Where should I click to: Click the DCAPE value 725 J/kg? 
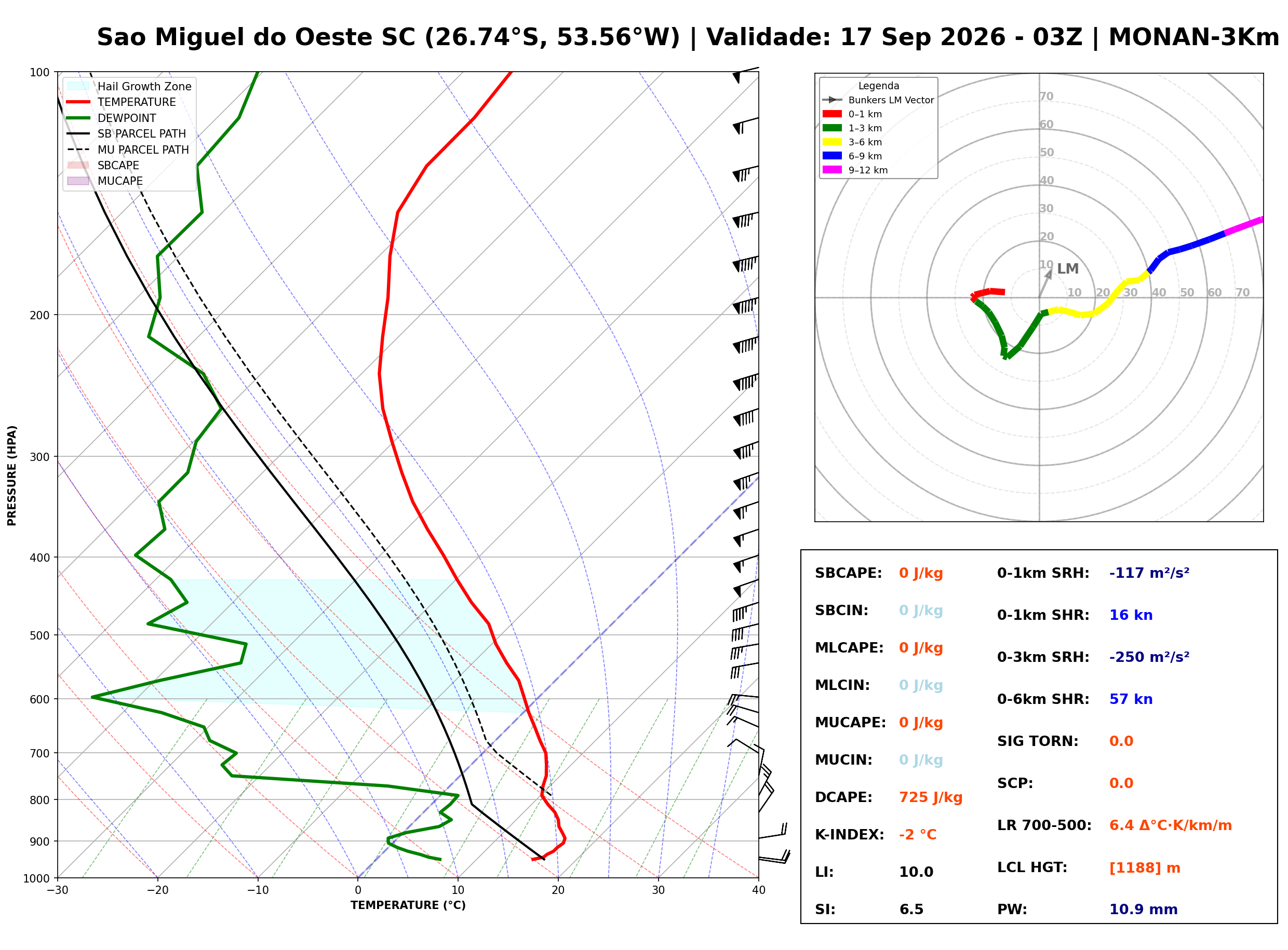tap(931, 797)
